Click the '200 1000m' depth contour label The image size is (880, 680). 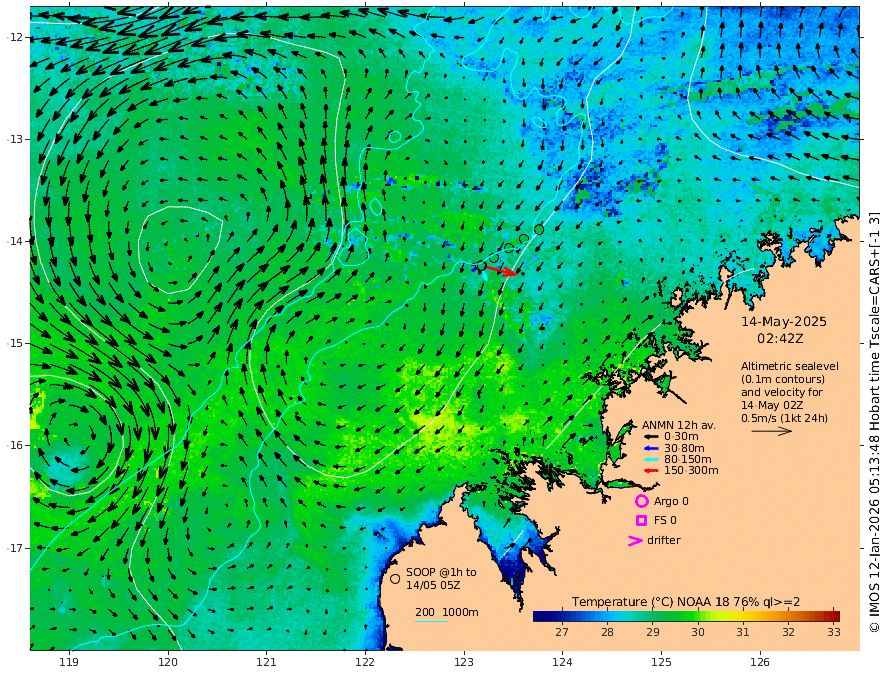pyautogui.click(x=447, y=612)
